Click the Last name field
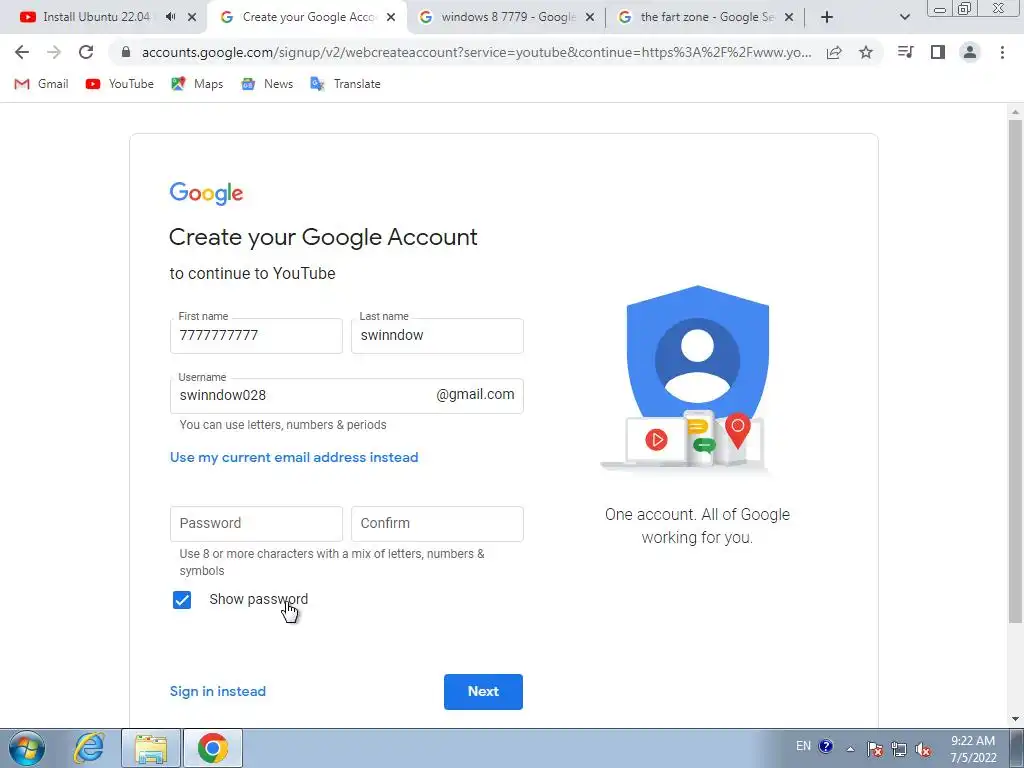Screen dimensions: 1024x768 click(437, 336)
